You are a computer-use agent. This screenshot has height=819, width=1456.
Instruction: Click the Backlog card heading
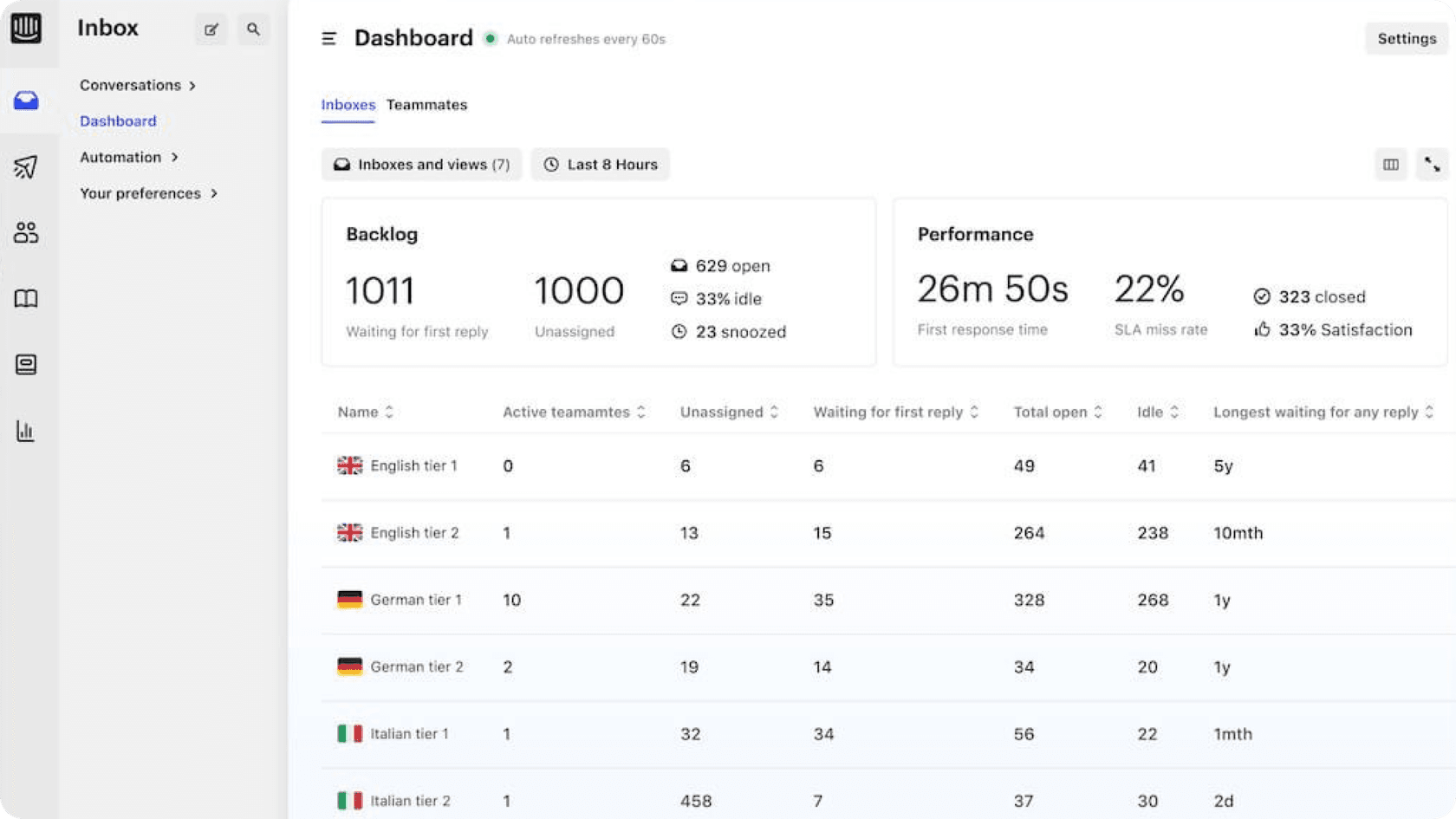(382, 234)
